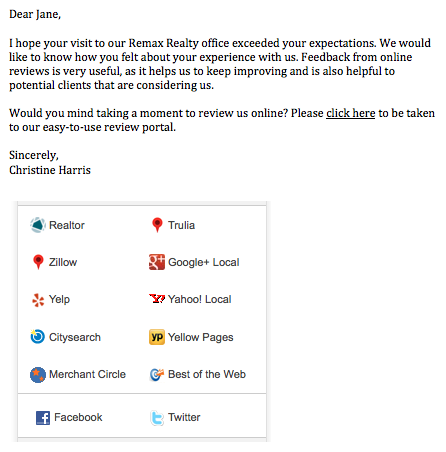Click the Christine Harris signature text
Image resolution: width=446 pixels, height=452 pixels.
(x=50, y=170)
